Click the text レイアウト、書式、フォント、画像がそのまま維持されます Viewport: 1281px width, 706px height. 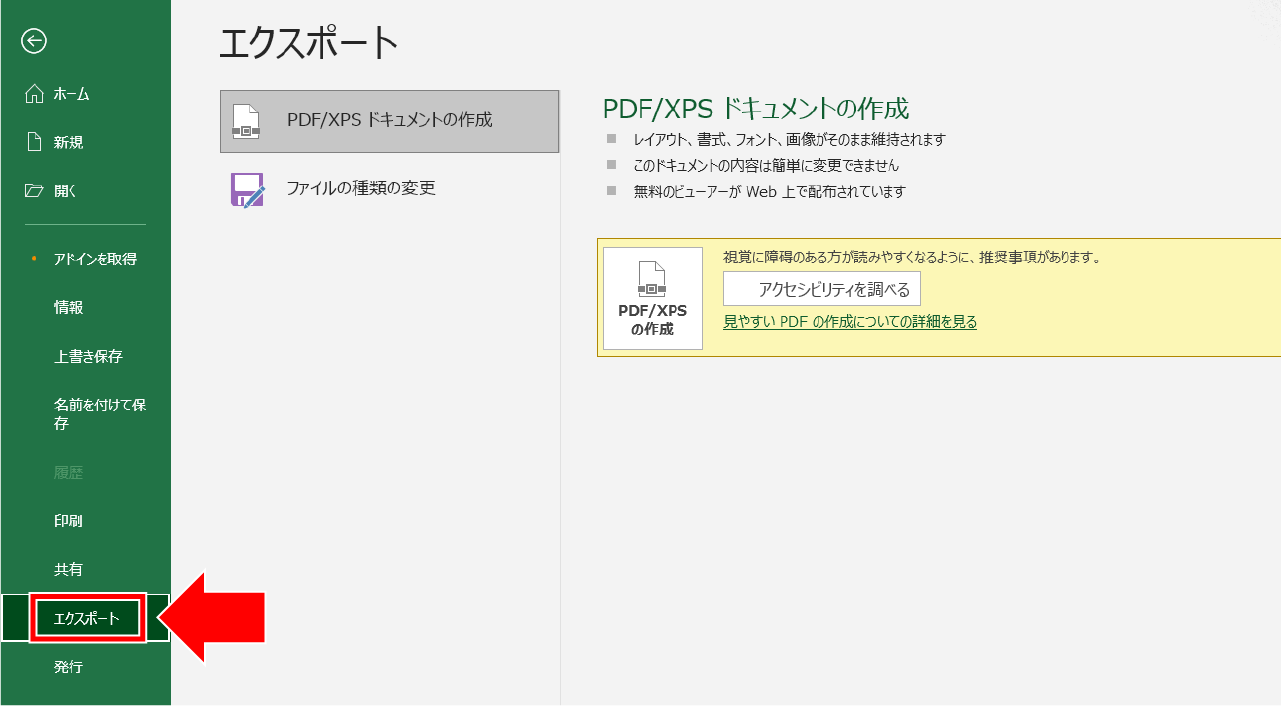[789, 140]
